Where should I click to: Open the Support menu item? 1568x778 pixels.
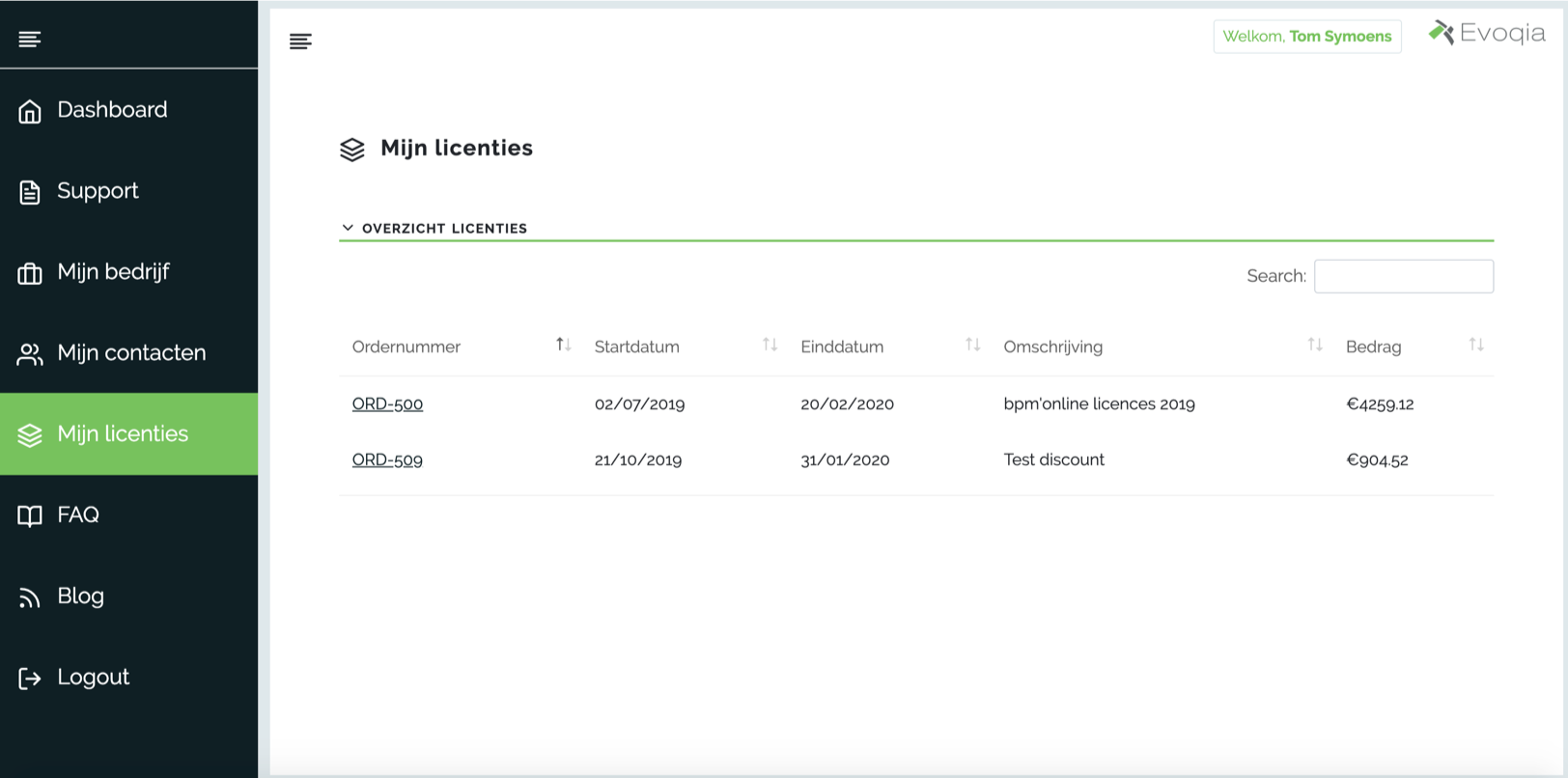pyautogui.click(x=128, y=191)
